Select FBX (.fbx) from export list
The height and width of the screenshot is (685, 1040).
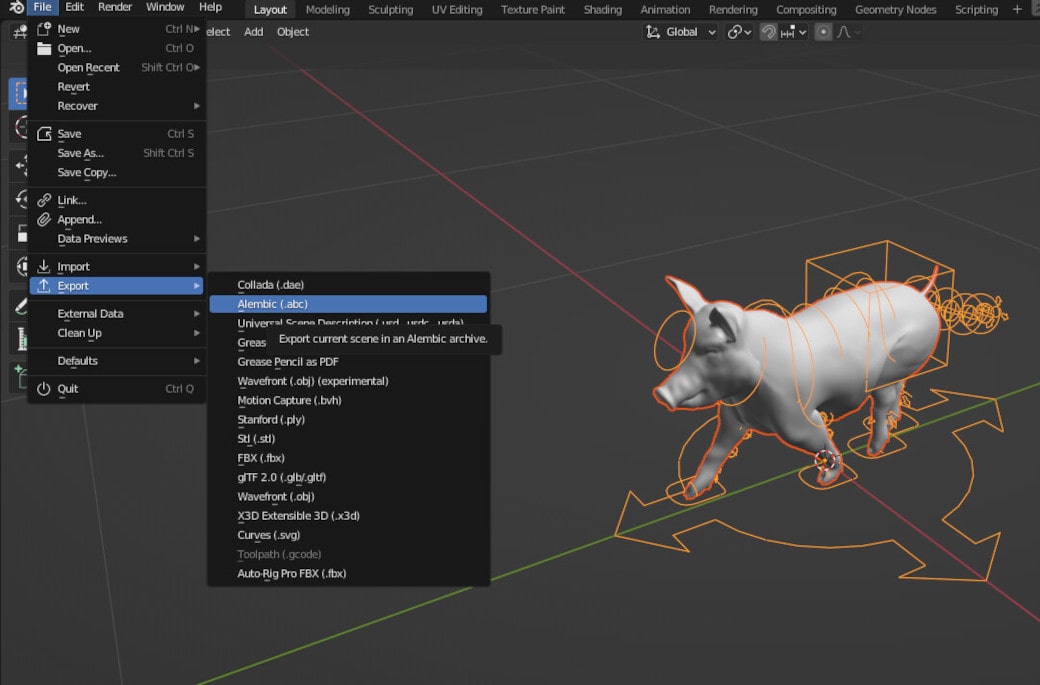[261, 458]
